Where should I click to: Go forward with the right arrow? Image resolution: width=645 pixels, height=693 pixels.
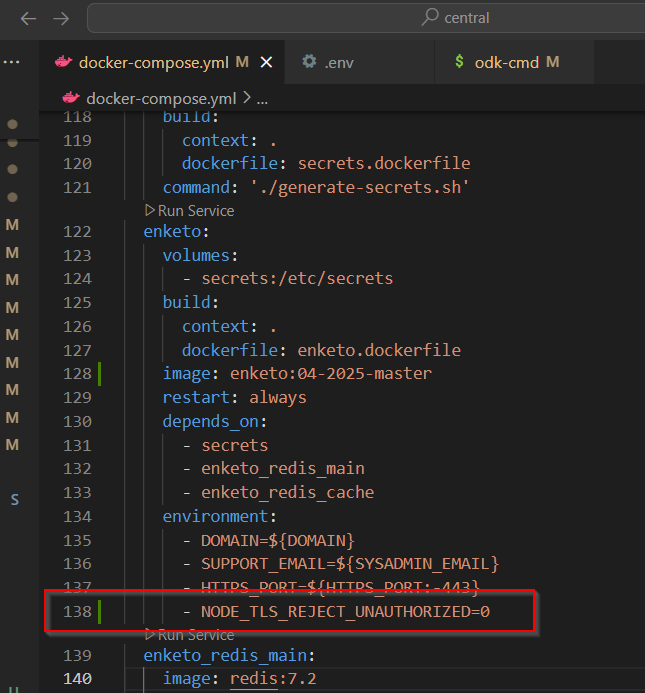pos(61,19)
